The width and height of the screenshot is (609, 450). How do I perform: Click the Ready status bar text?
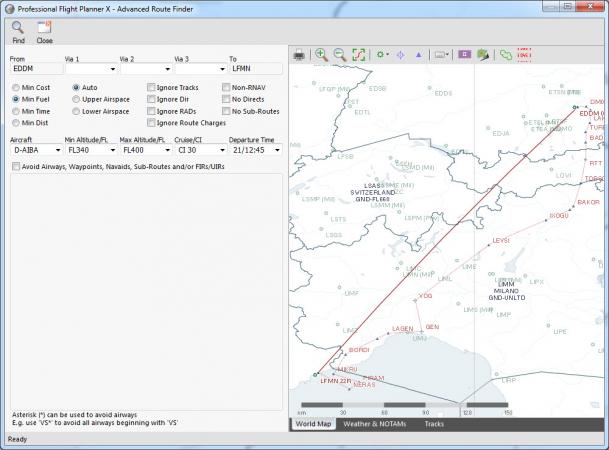pos(17,439)
